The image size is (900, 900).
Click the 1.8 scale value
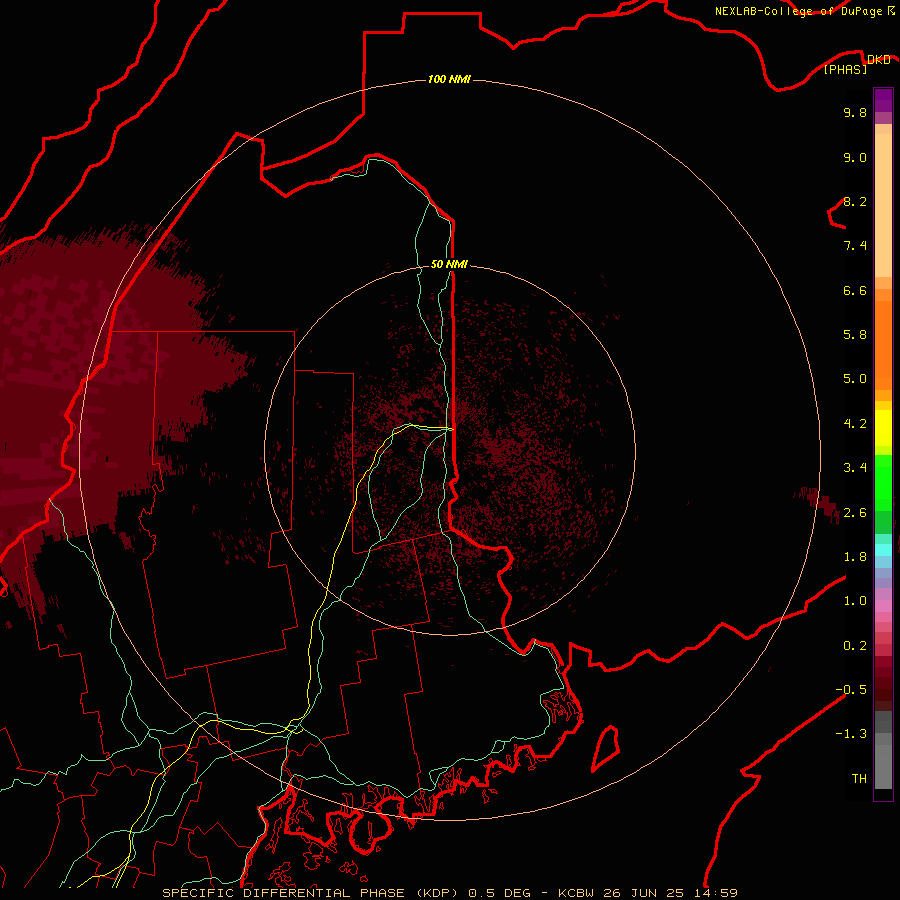pyautogui.click(x=855, y=557)
